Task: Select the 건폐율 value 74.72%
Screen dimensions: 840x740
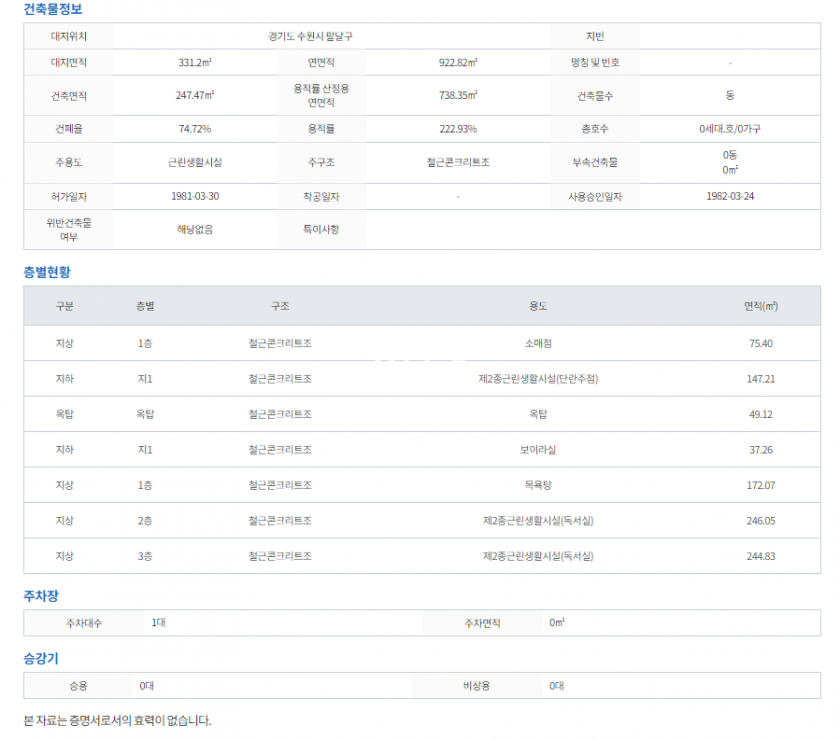Action: click(x=195, y=129)
